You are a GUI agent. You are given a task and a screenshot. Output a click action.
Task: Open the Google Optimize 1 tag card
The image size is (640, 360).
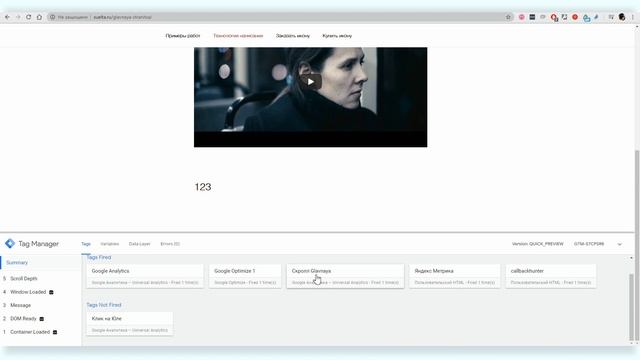[245, 276]
